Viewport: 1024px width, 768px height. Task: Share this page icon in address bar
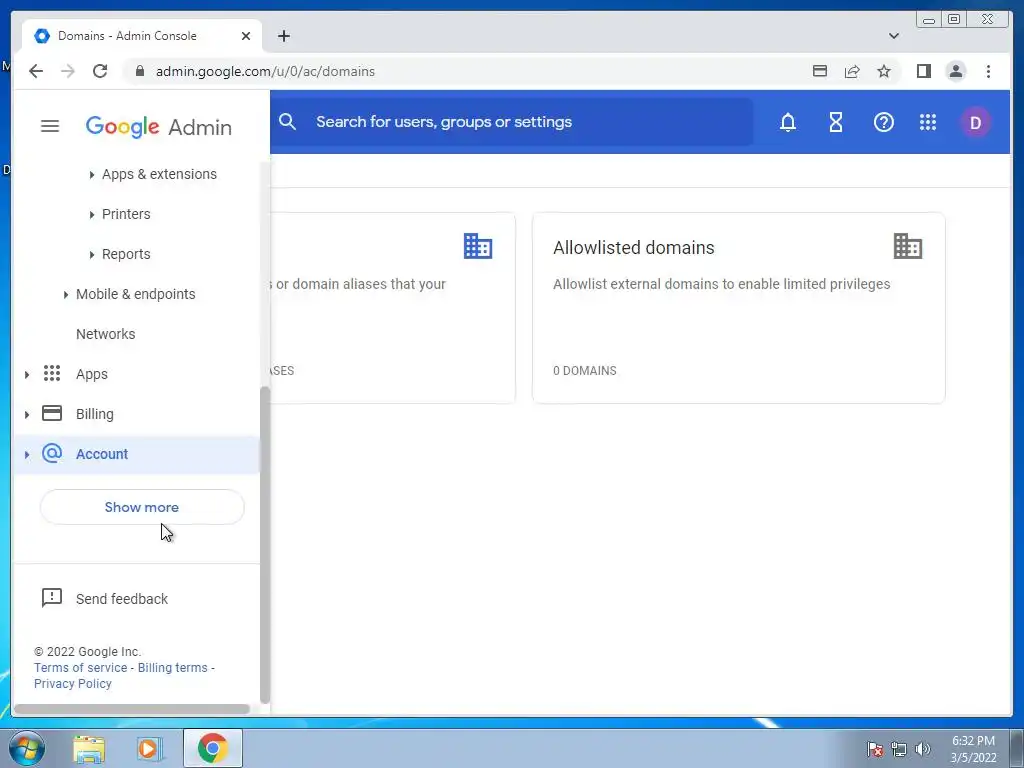pyautogui.click(x=852, y=71)
